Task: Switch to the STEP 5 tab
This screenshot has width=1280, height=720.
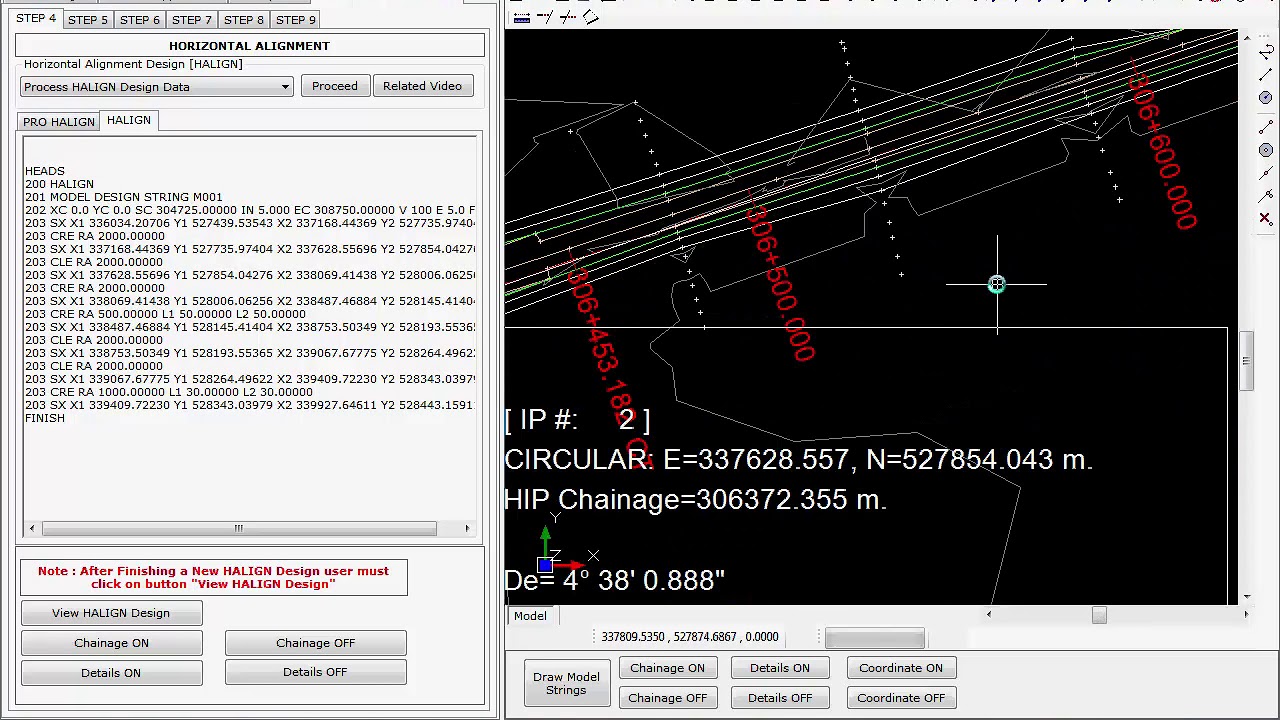Action: [x=87, y=19]
